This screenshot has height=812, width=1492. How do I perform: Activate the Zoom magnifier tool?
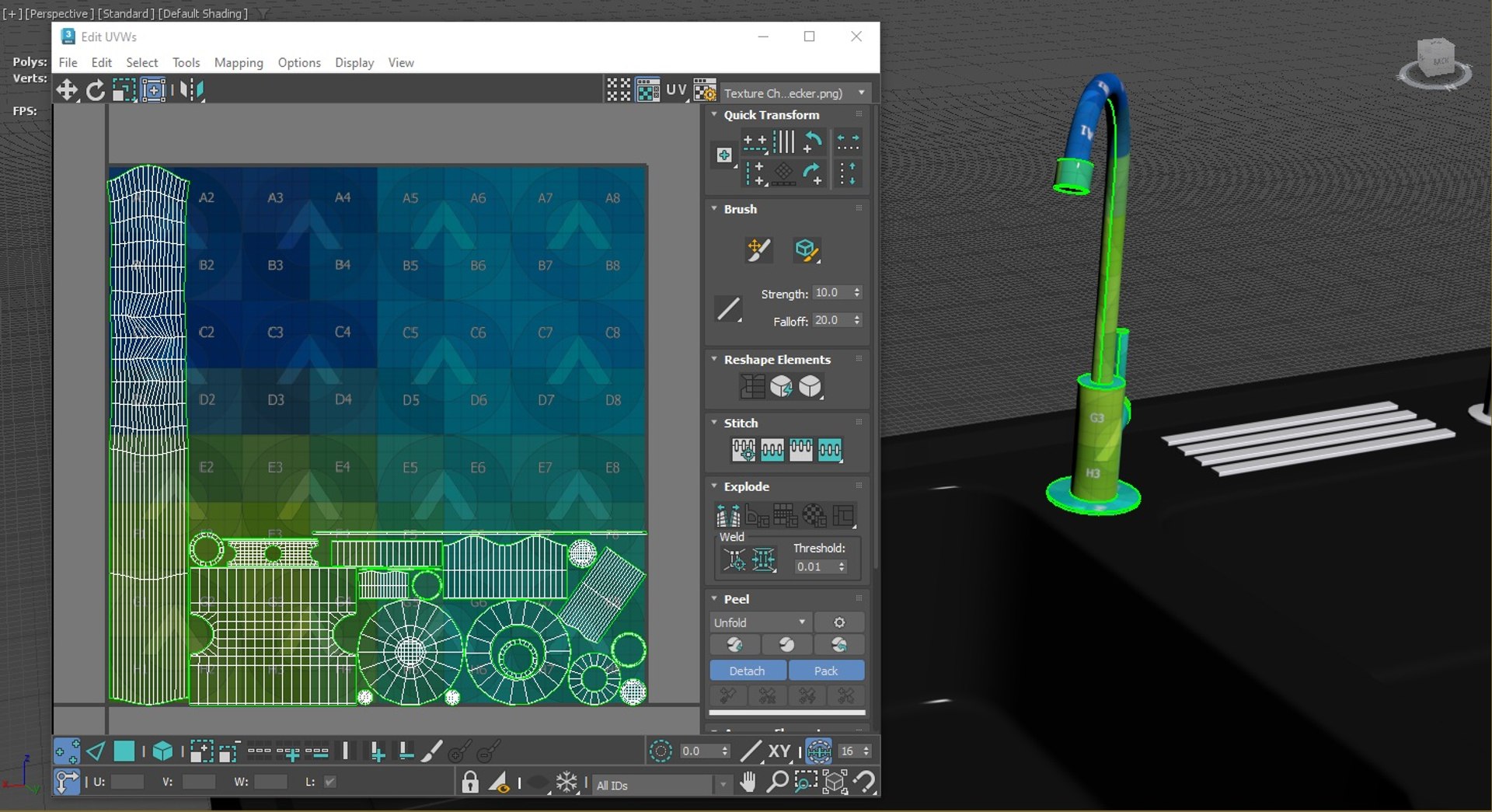point(776,782)
